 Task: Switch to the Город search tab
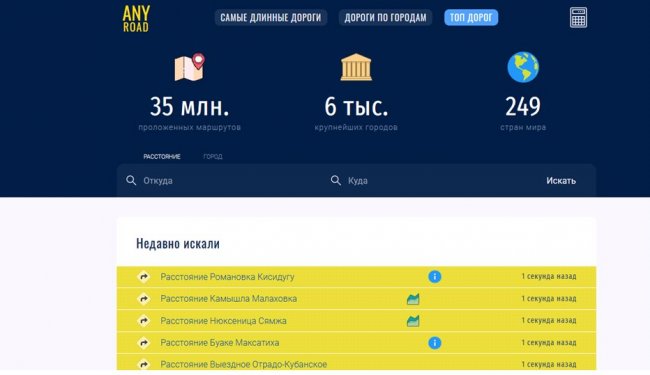click(213, 157)
